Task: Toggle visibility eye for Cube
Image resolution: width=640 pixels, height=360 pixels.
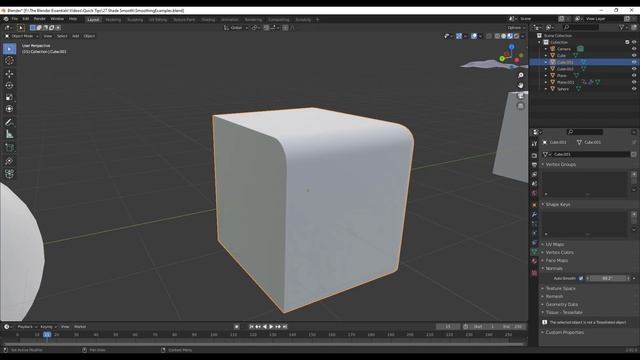Action: coord(634,56)
